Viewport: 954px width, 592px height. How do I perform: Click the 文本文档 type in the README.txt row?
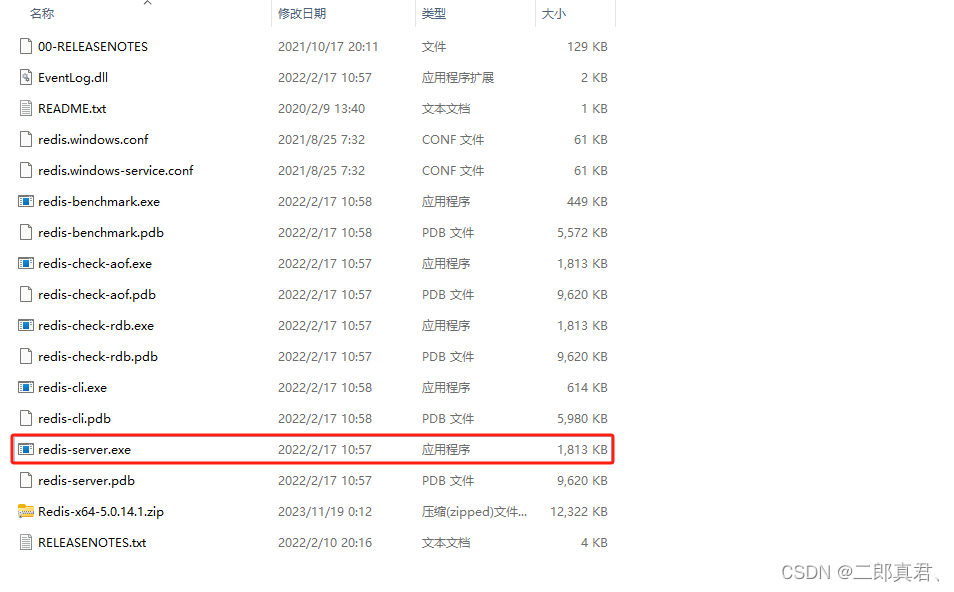coord(446,108)
